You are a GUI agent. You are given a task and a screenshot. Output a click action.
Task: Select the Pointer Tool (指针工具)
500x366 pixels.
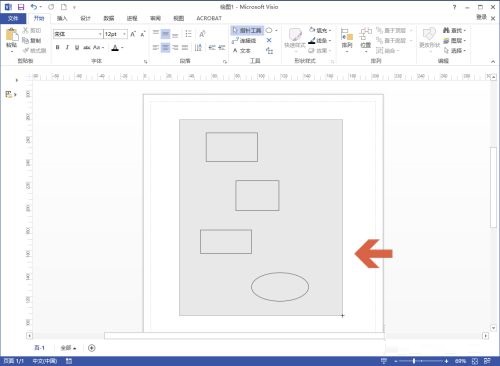[247, 30]
